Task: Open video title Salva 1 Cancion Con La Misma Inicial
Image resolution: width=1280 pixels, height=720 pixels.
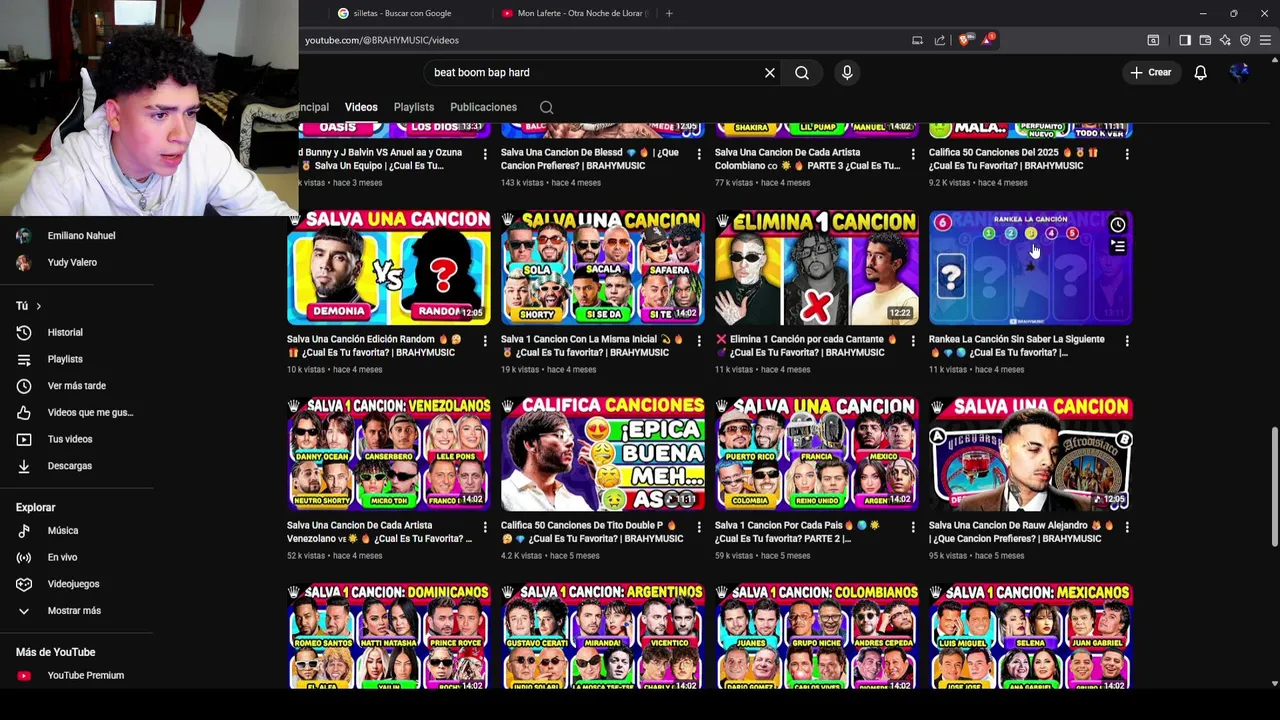Action: click(x=592, y=346)
